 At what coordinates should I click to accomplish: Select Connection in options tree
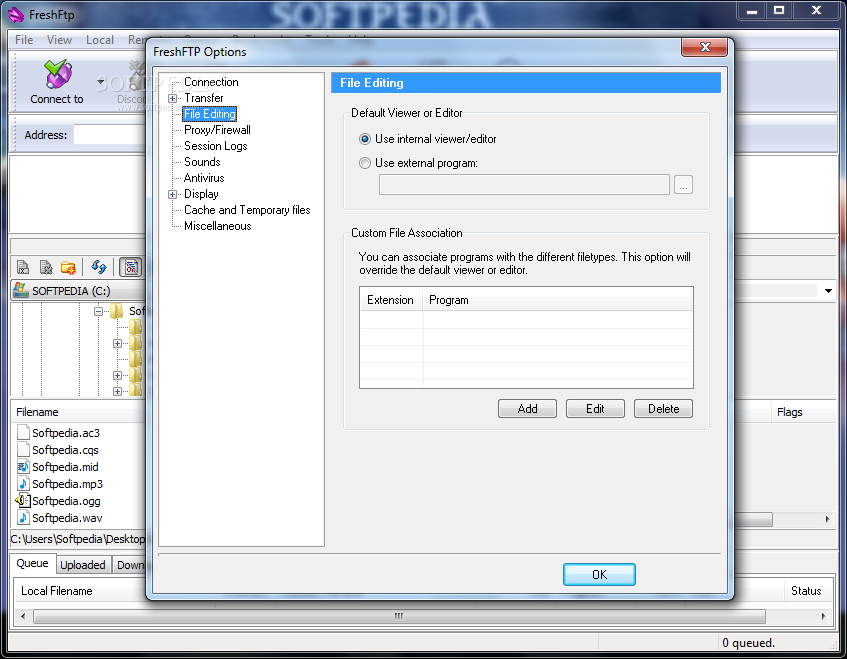point(211,82)
